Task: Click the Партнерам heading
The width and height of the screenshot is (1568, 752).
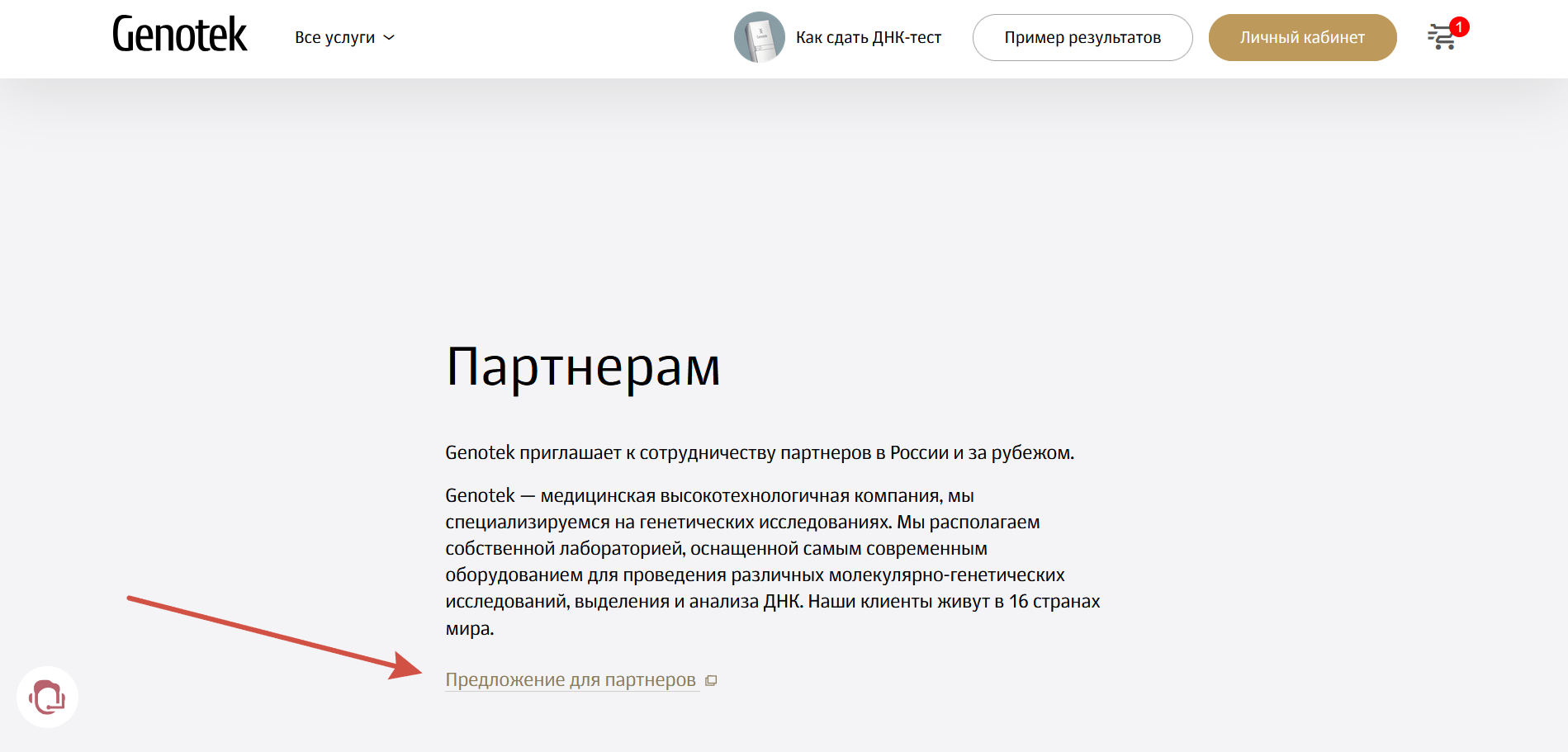Action: pyautogui.click(x=583, y=367)
